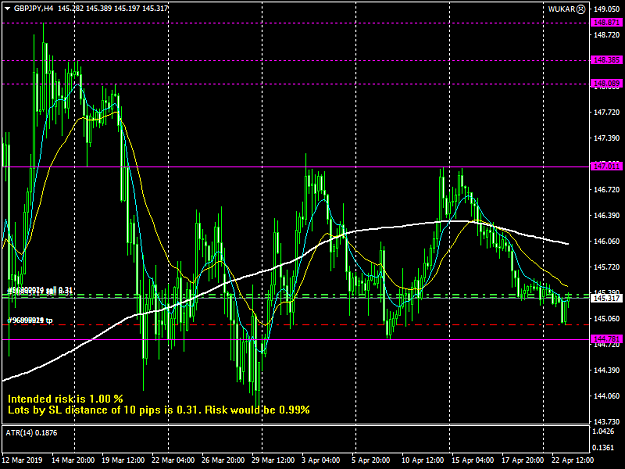Click the 146.390 price scale value
The height and width of the screenshot is (469, 625).
[x=606, y=216]
